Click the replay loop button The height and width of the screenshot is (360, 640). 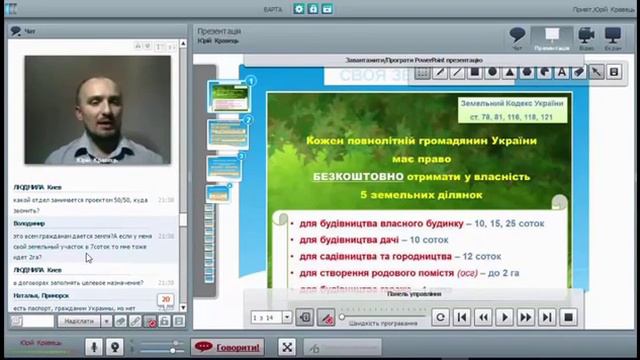click(x=440, y=317)
